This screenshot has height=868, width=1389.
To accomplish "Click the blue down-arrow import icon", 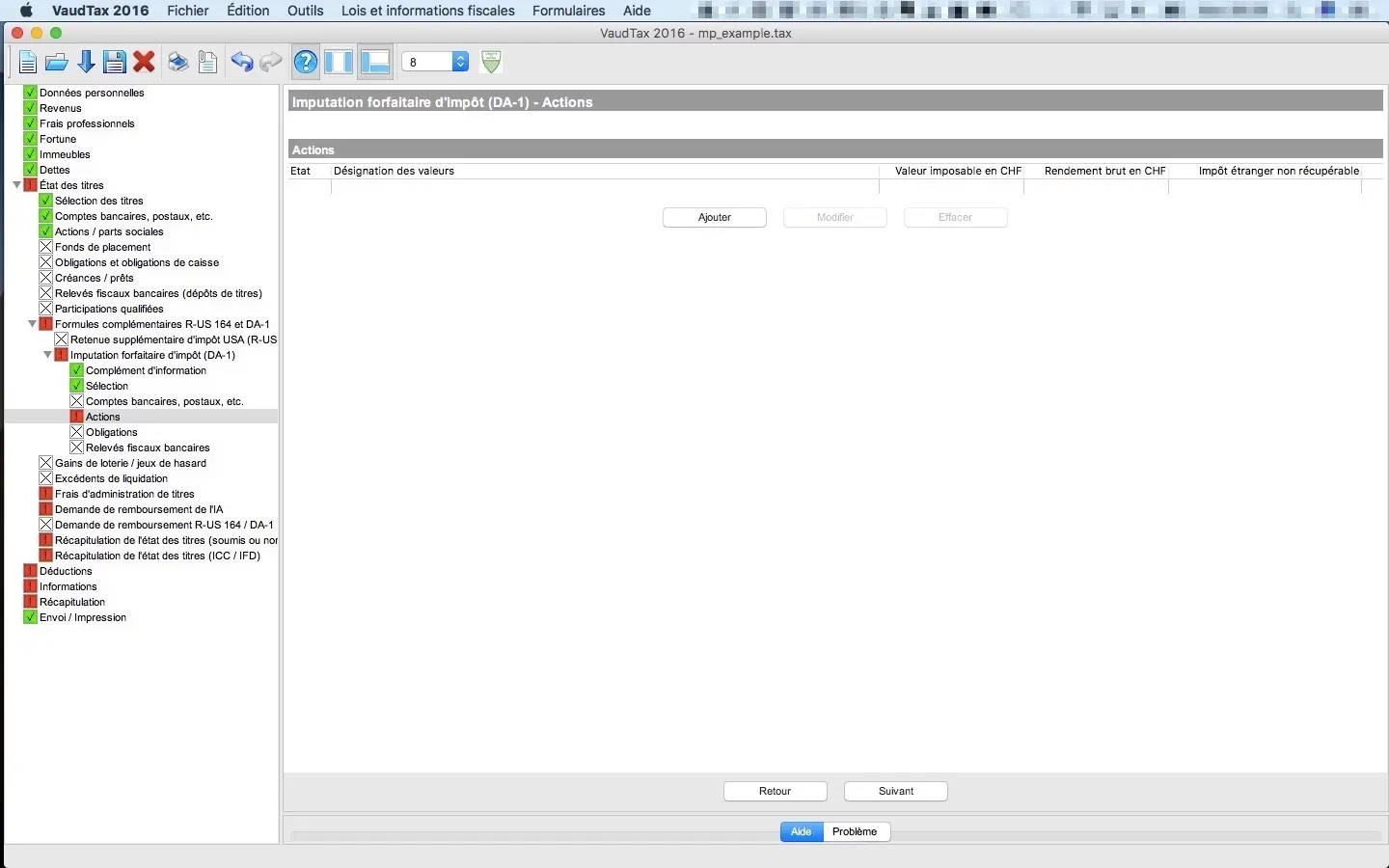I will [x=86, y=63].
